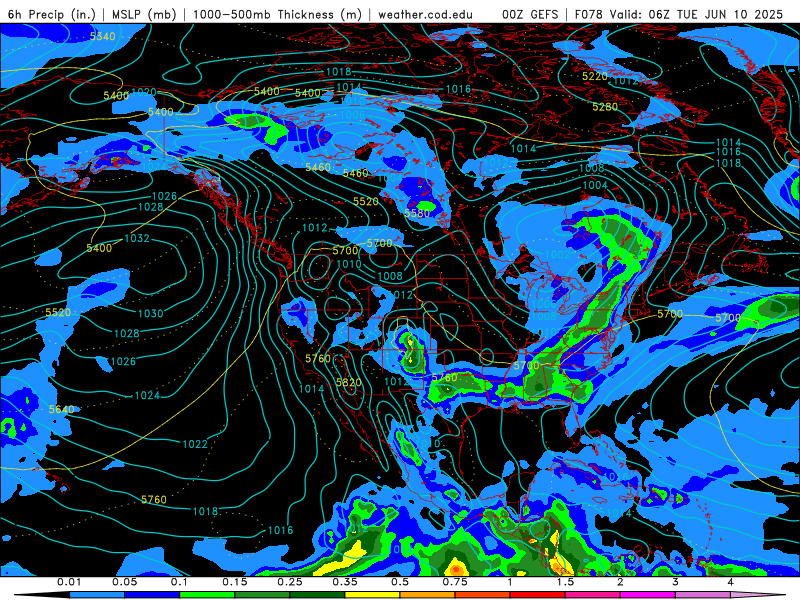Click the '1032' isobar label over the Pacific
The image size is (800, 600).
137,238
